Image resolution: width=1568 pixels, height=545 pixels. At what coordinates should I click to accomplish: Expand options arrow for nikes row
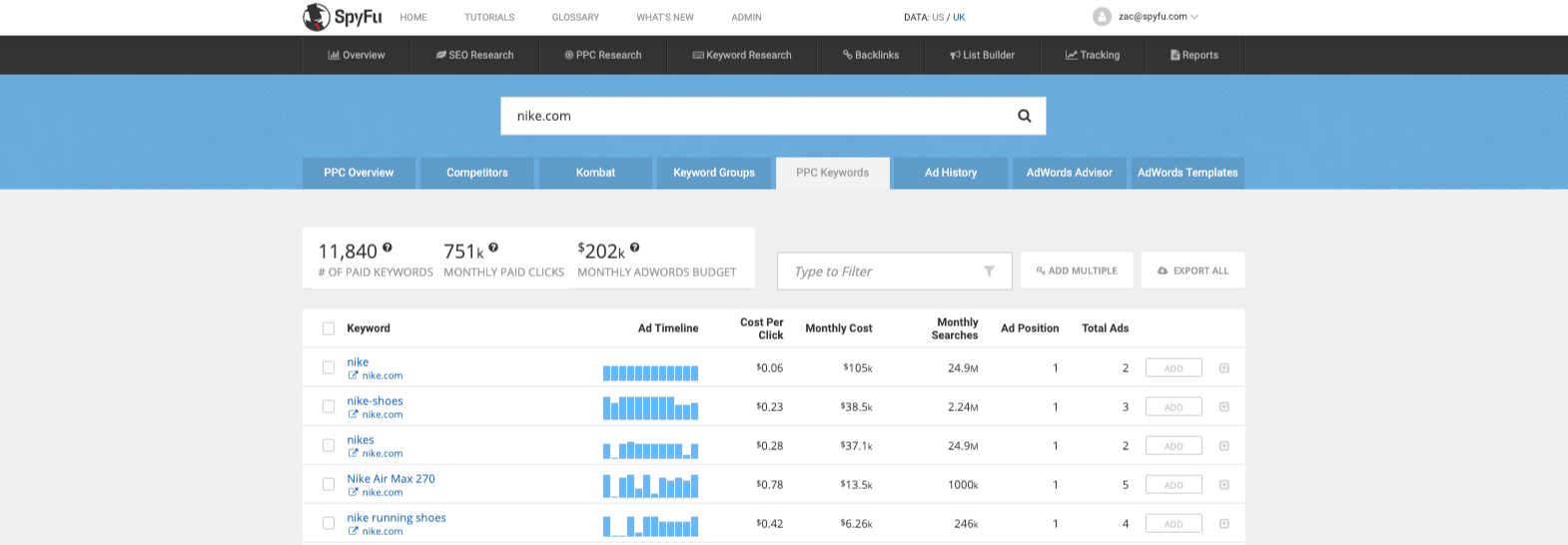point(1224,446)
